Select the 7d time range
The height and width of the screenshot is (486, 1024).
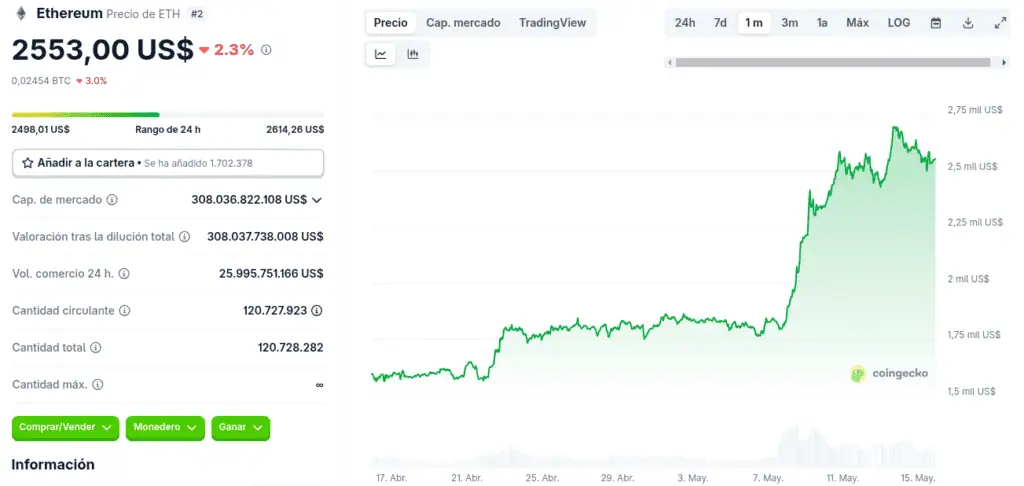pyautogui.click(x=720, y=23)
